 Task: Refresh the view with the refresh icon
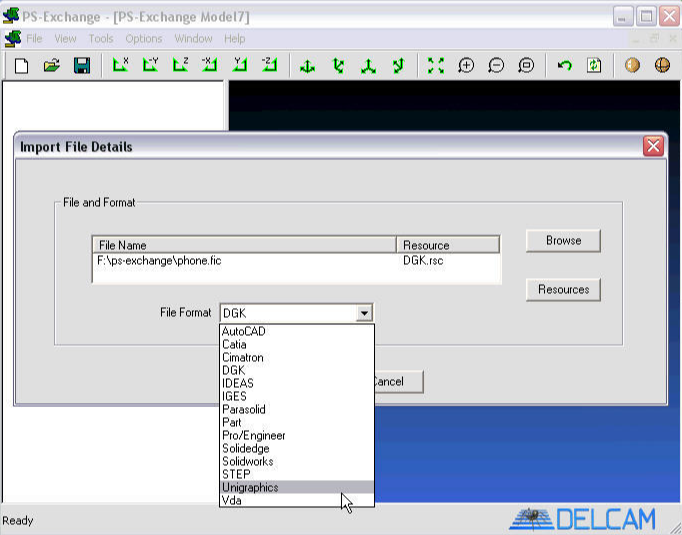tap(594, 66)
